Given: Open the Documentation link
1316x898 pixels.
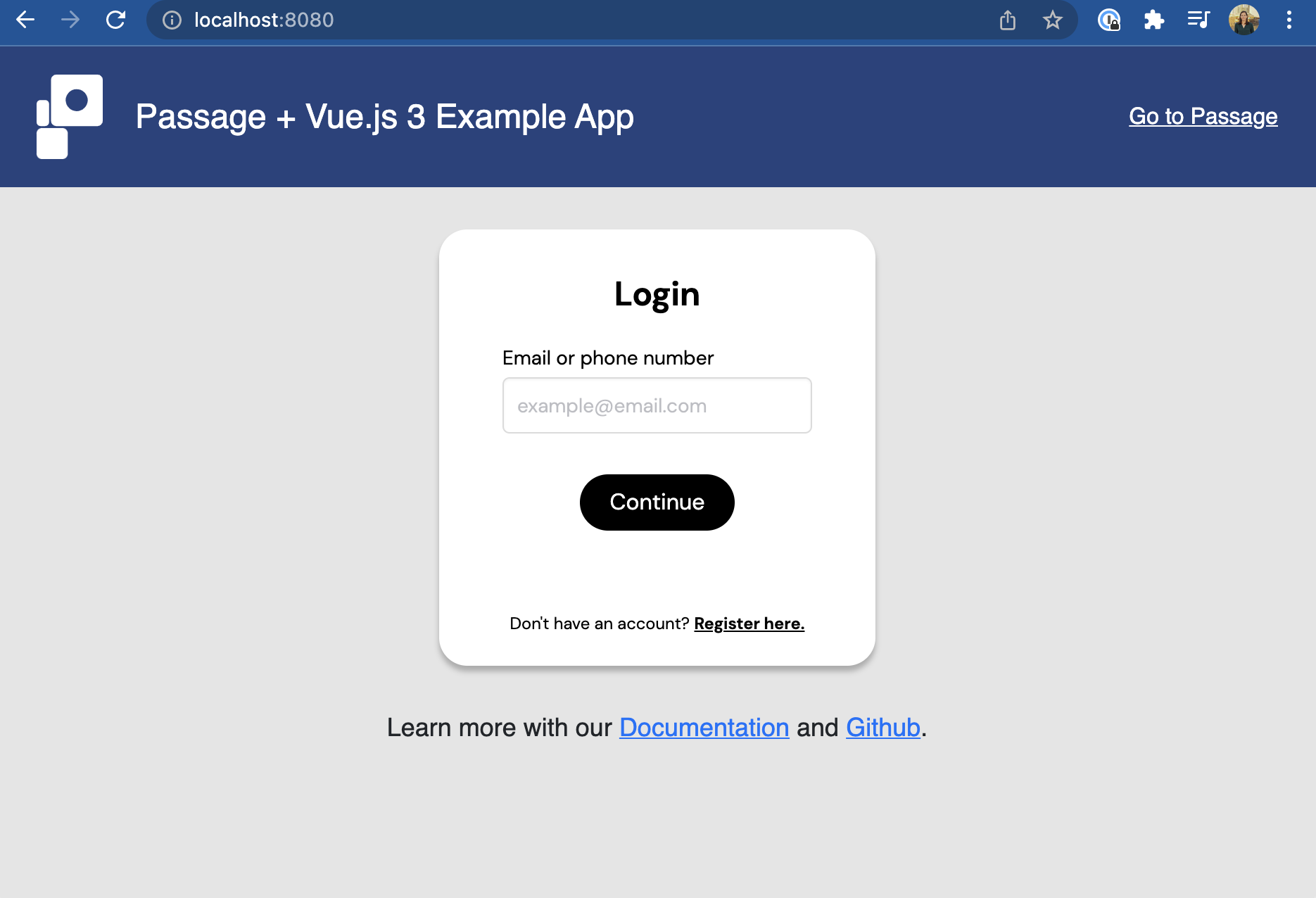Looking at the screenshot, I should (x=704, y=727).
